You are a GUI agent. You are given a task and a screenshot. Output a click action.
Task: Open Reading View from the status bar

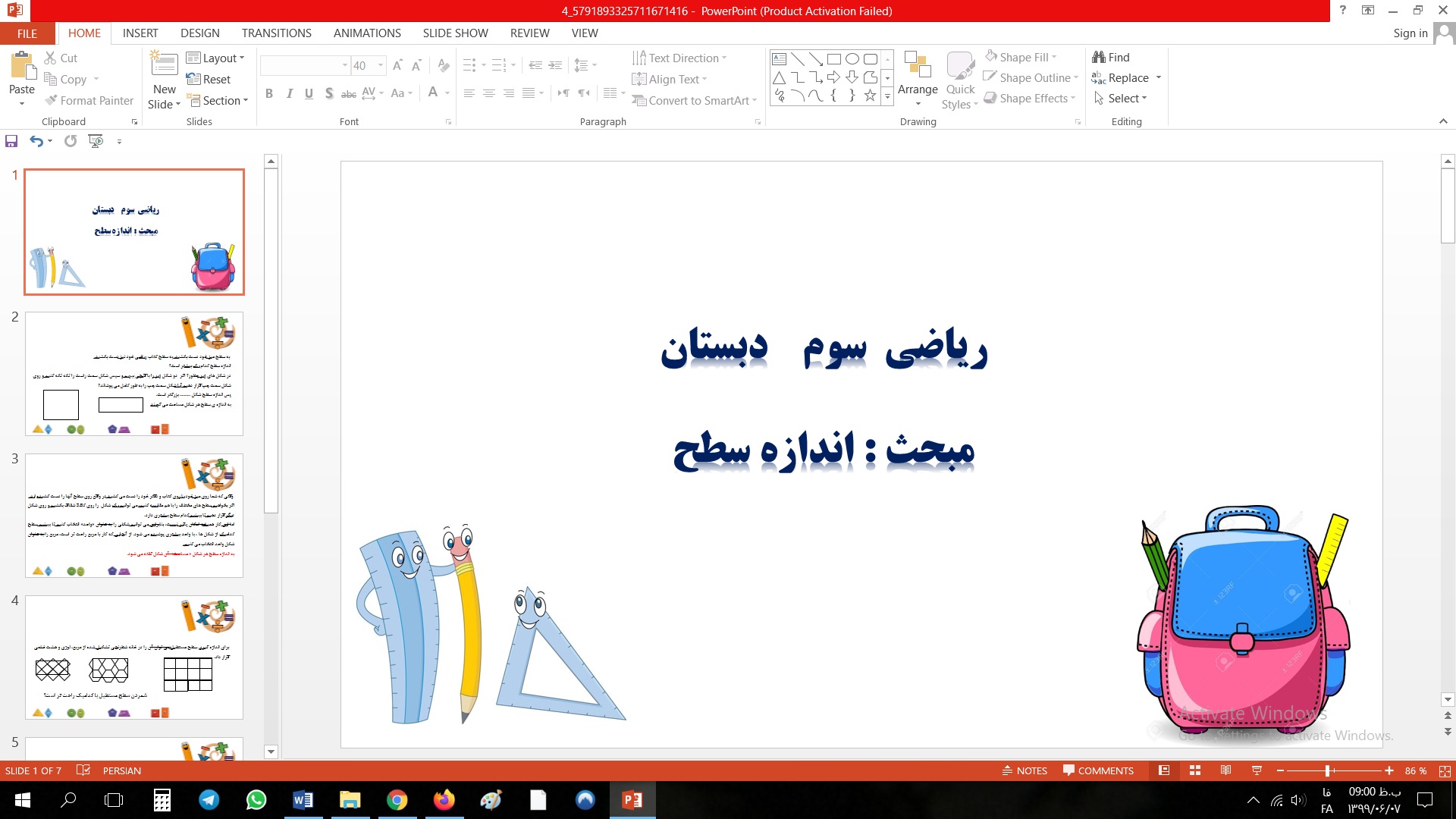tap(1225, 770)
